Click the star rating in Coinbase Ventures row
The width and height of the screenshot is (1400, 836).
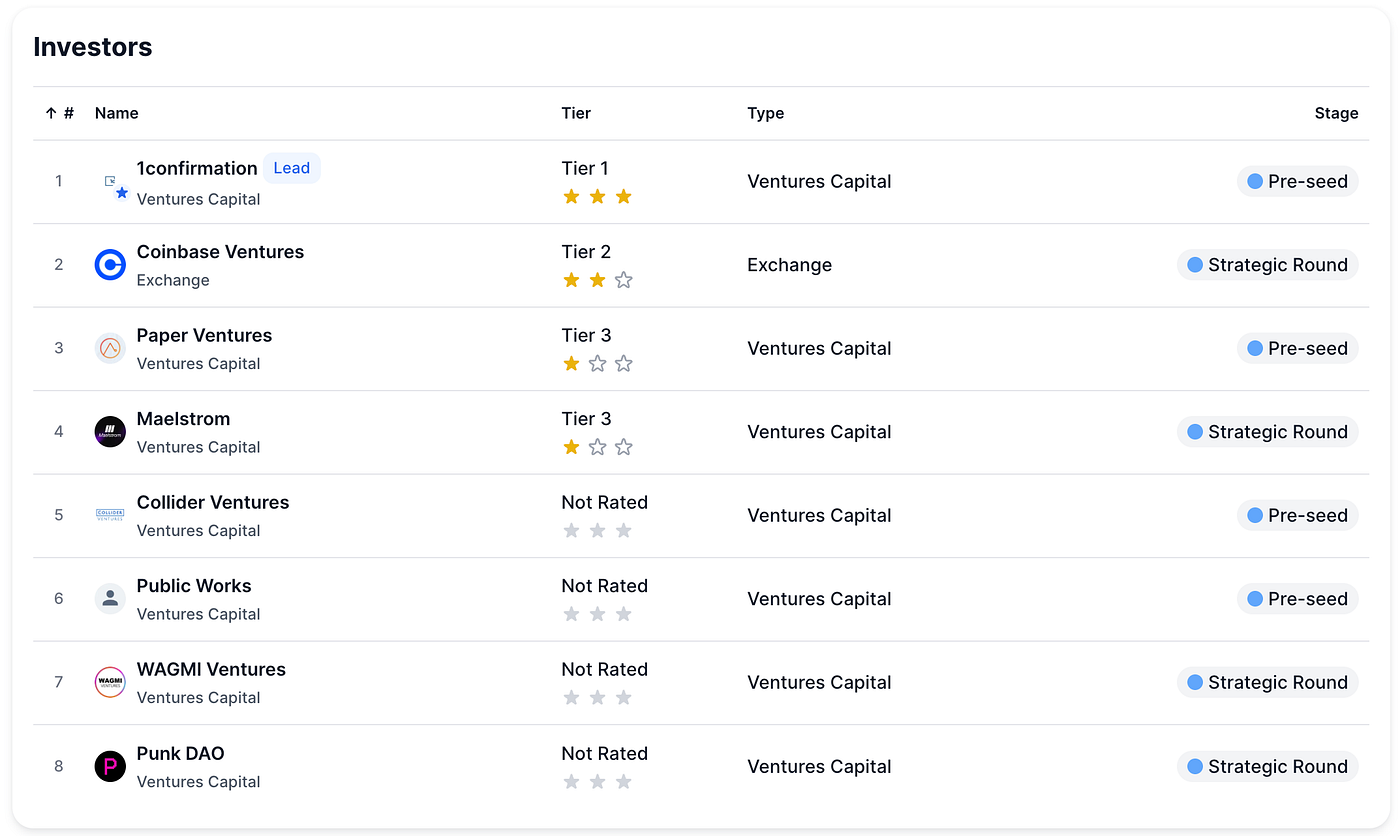[x=597, y=280]
